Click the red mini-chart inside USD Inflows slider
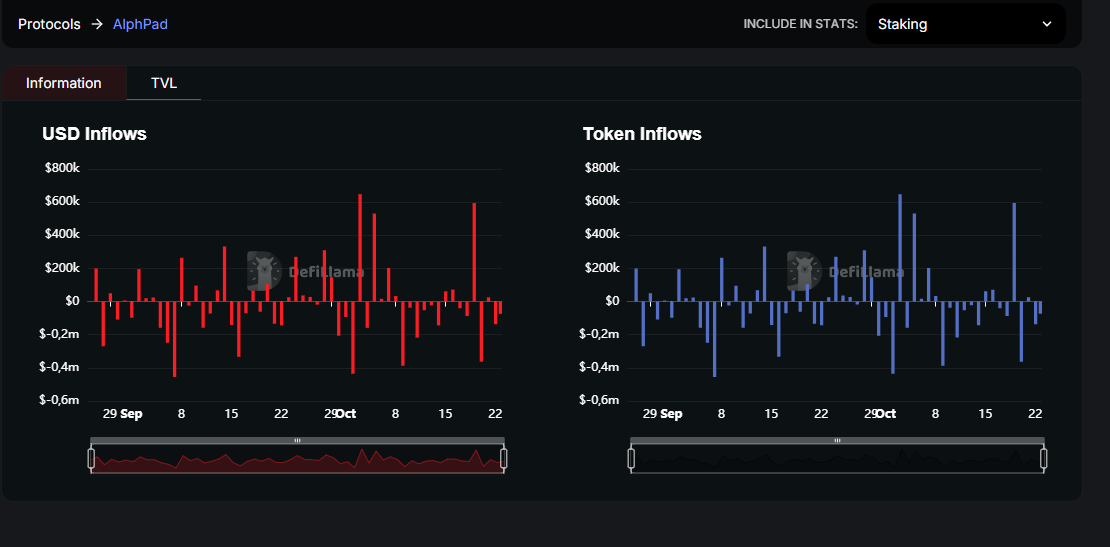1110x547 pixels. [297, 459]
